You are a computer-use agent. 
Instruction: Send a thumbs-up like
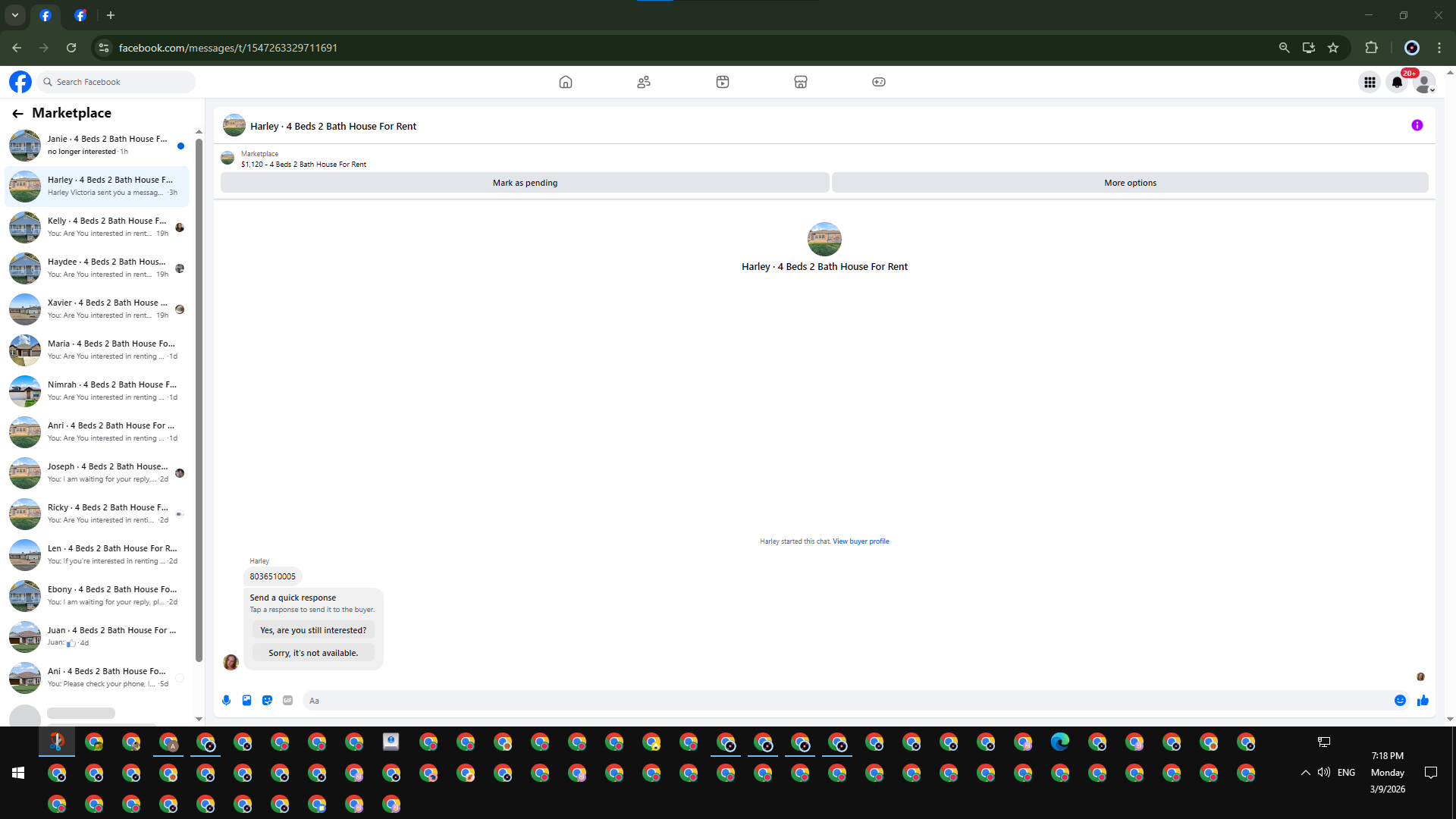[1423, 700]
